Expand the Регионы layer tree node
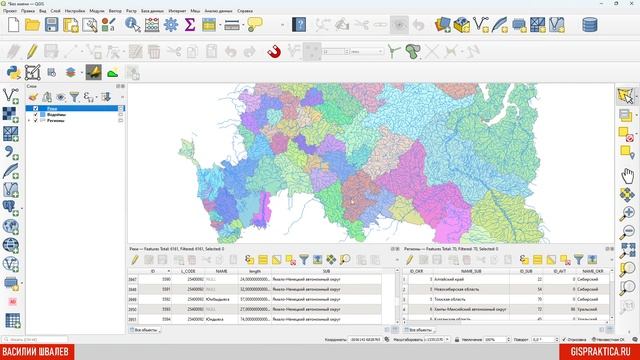 [29, 121]
